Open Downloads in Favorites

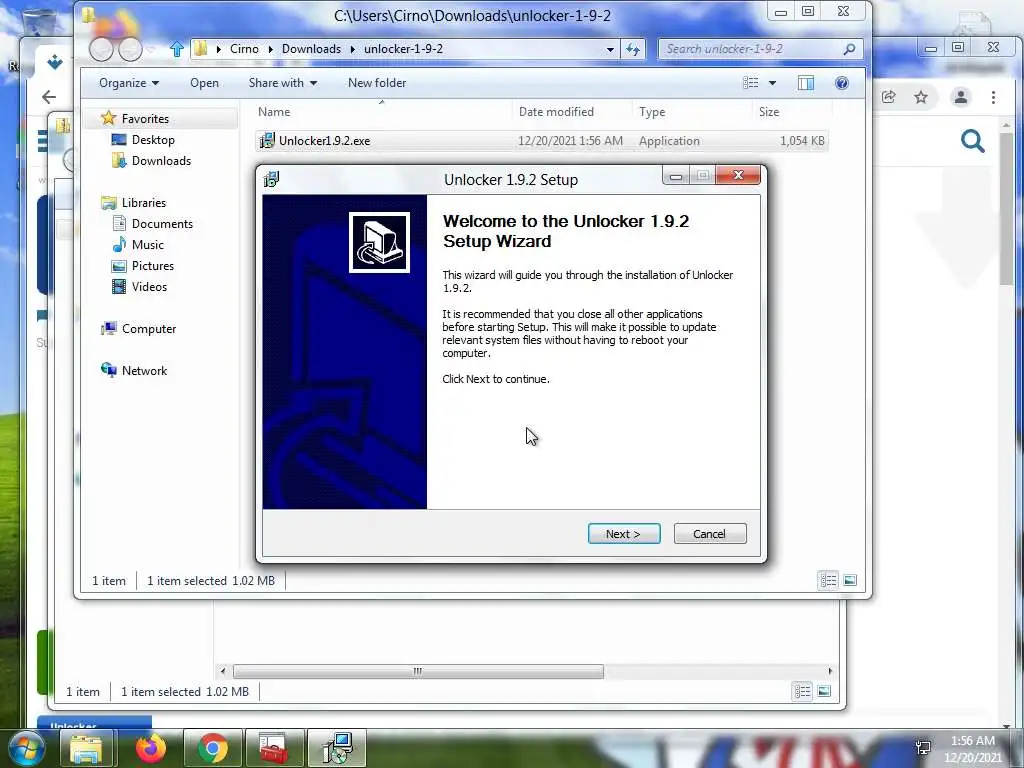click(161, 161)
